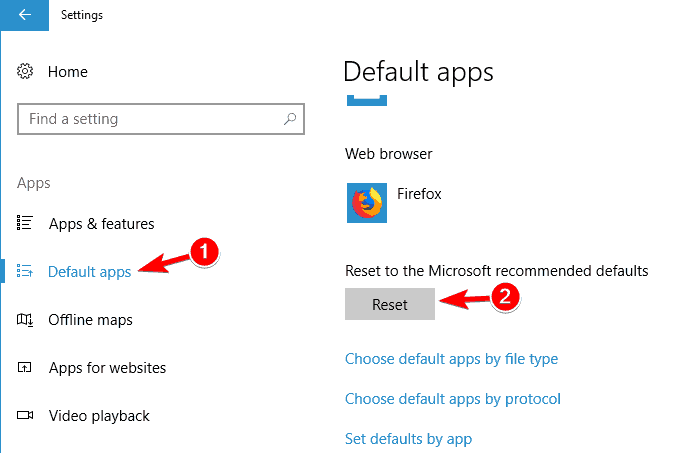Open Default apps page
The width and height of the screenshot is (687, 453).
tap(89, 272)
